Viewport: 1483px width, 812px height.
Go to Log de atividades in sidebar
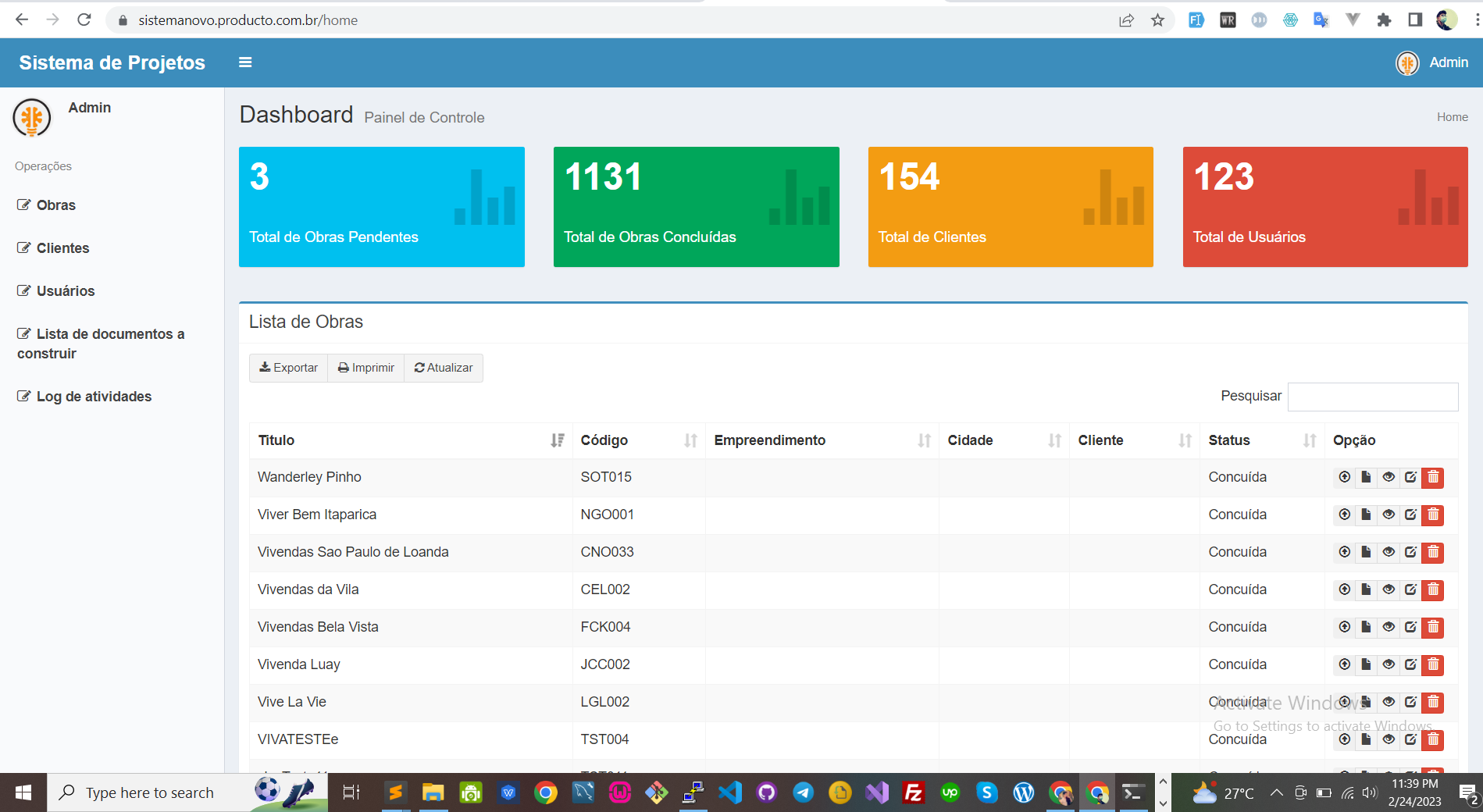coord(94,397)
